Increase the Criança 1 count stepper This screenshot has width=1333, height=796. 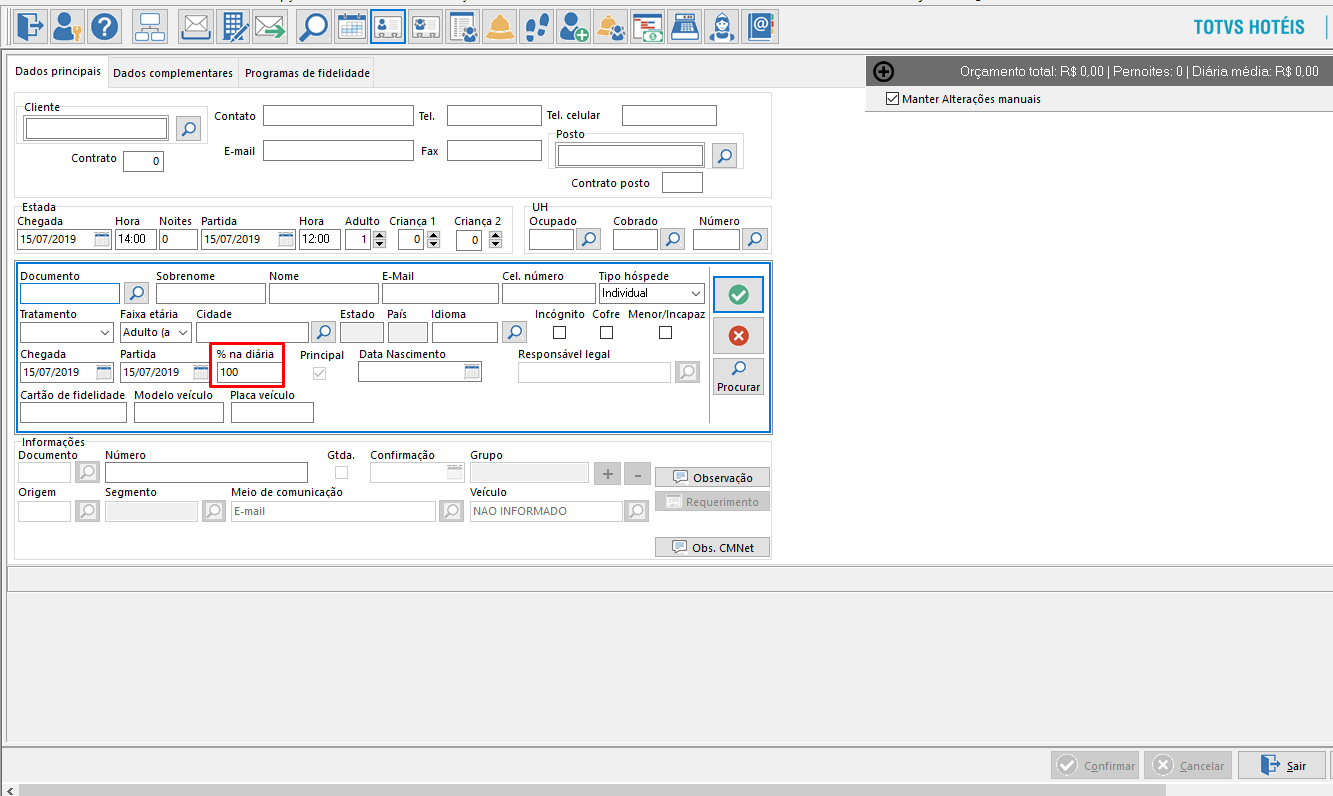click(432, 235)
